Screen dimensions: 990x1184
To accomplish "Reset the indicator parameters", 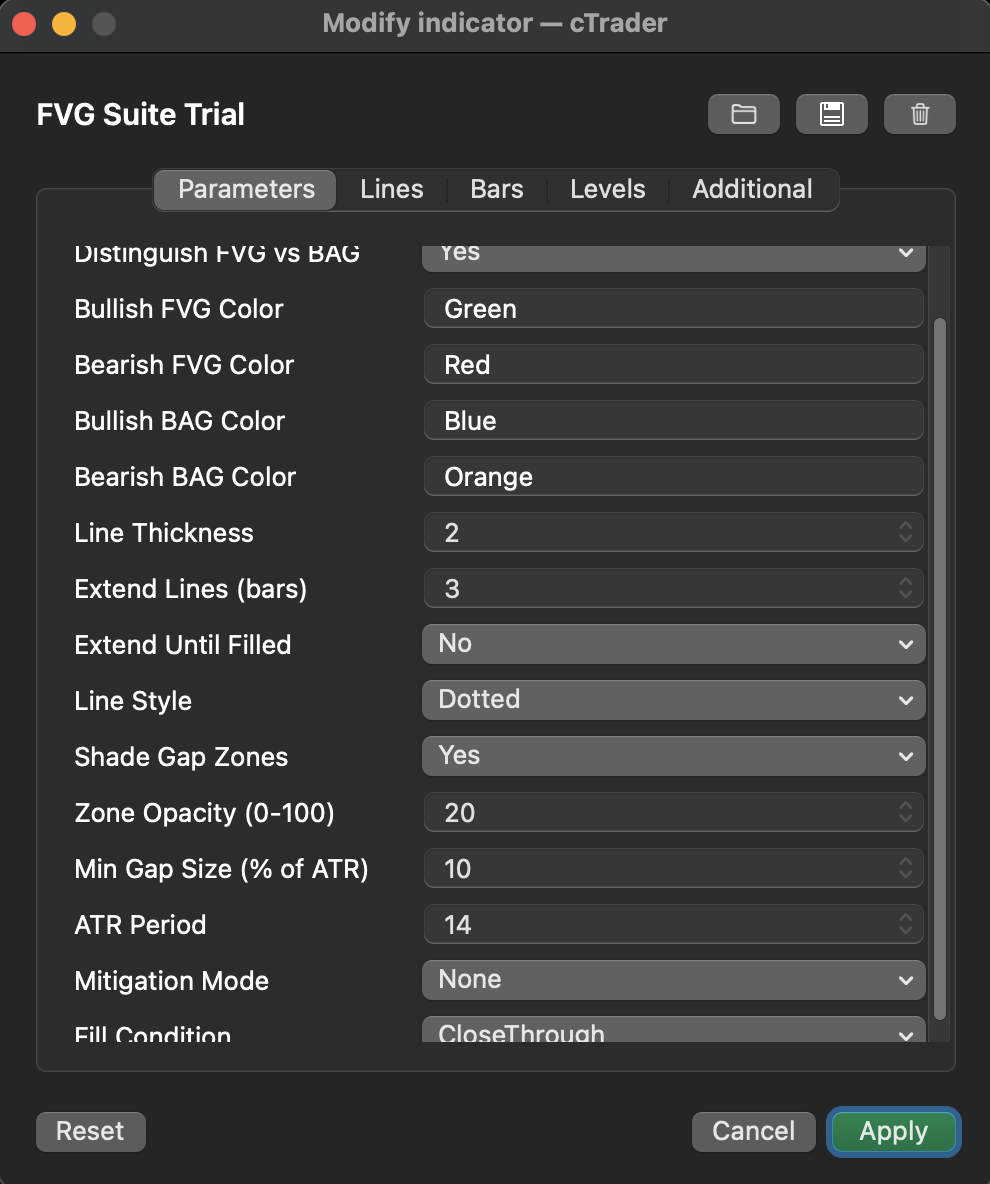I will click(x=90, y=1131).
